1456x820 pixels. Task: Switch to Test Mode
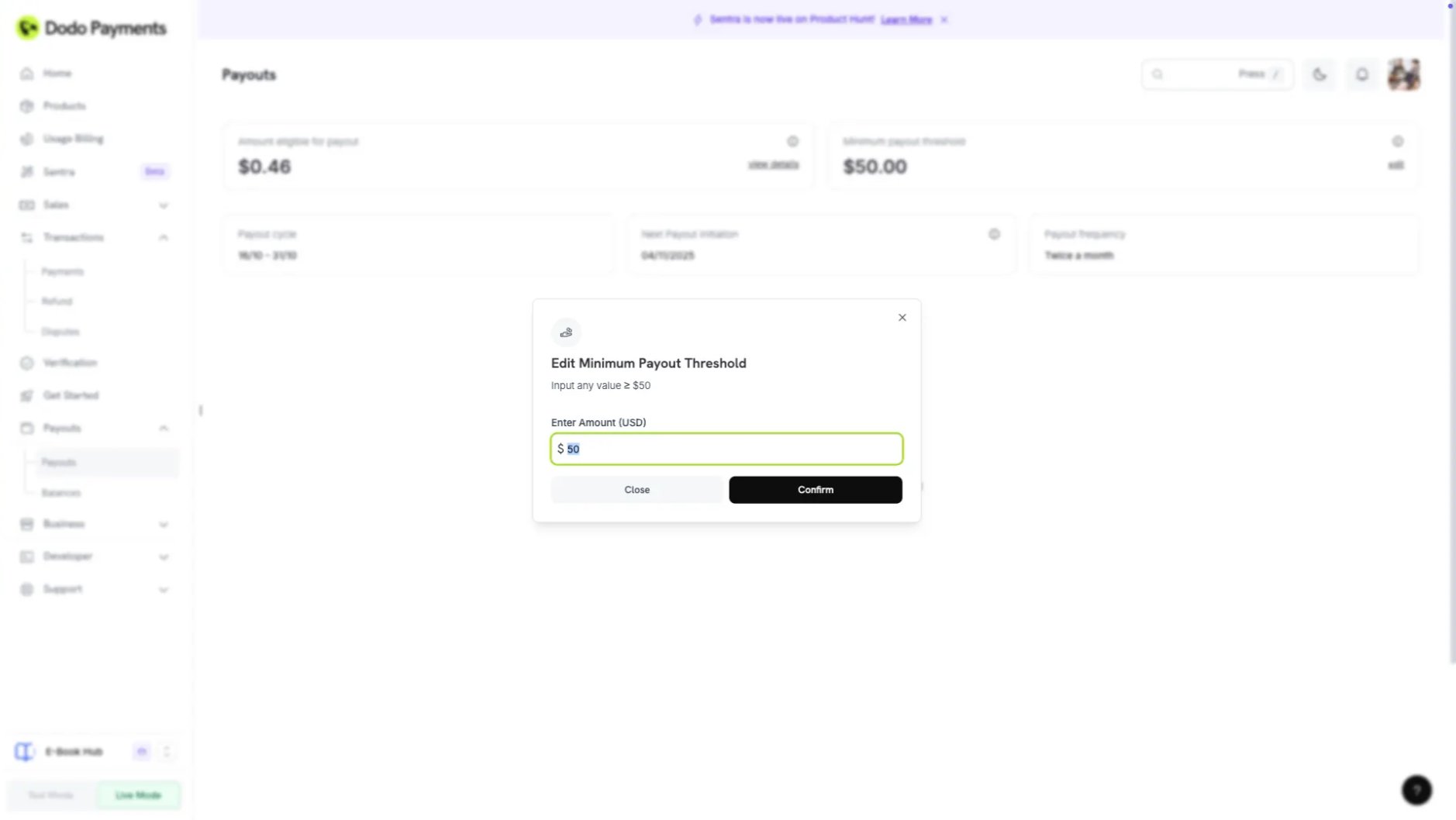(x=50, y=794)
